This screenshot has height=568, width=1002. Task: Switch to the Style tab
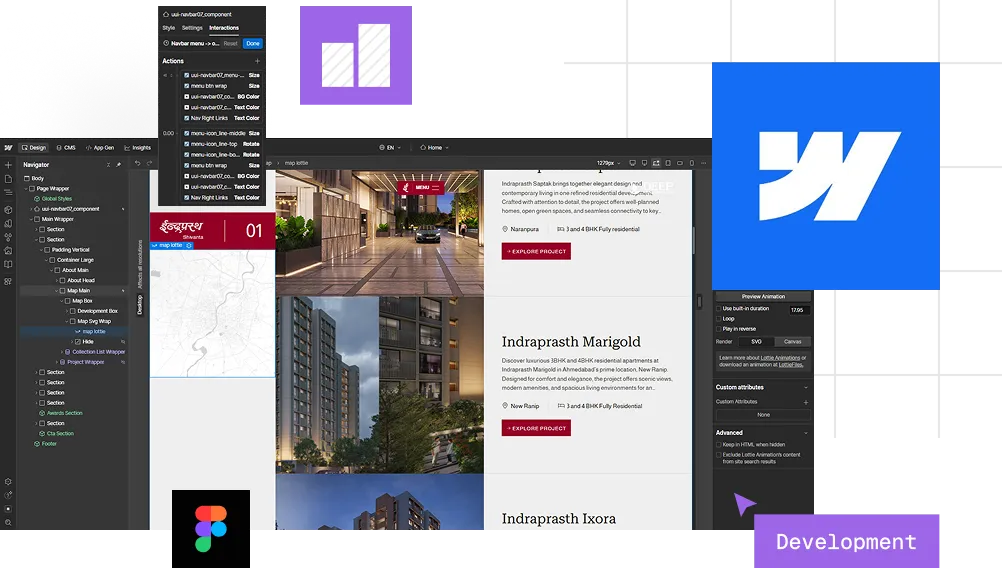point(169,28)
